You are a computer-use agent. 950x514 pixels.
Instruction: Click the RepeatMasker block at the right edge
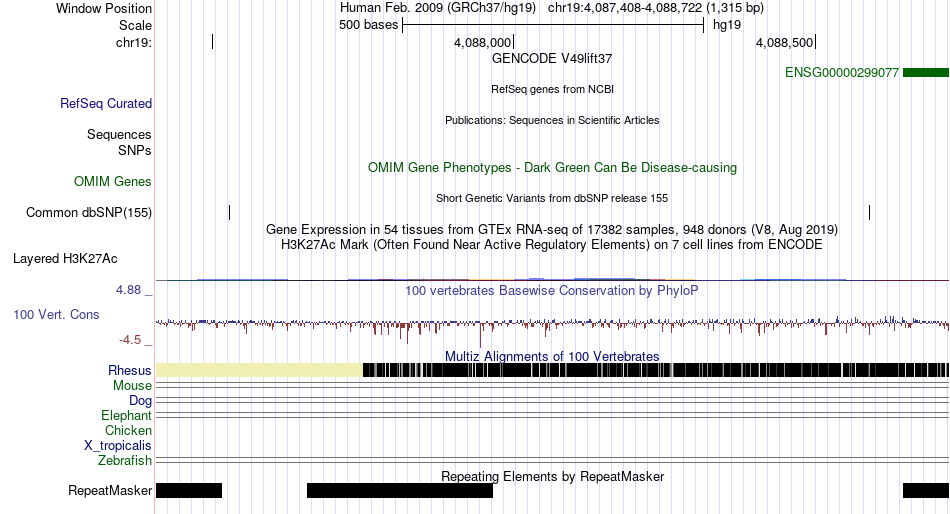point(926,490)
